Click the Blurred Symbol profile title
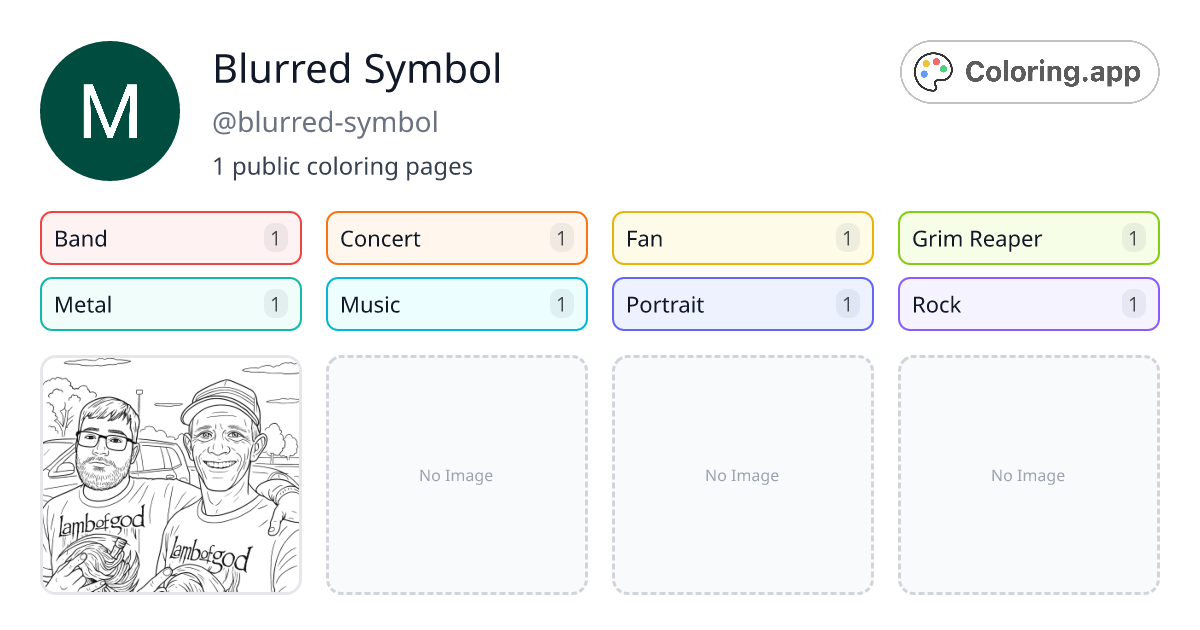 [x=356, y=68]
